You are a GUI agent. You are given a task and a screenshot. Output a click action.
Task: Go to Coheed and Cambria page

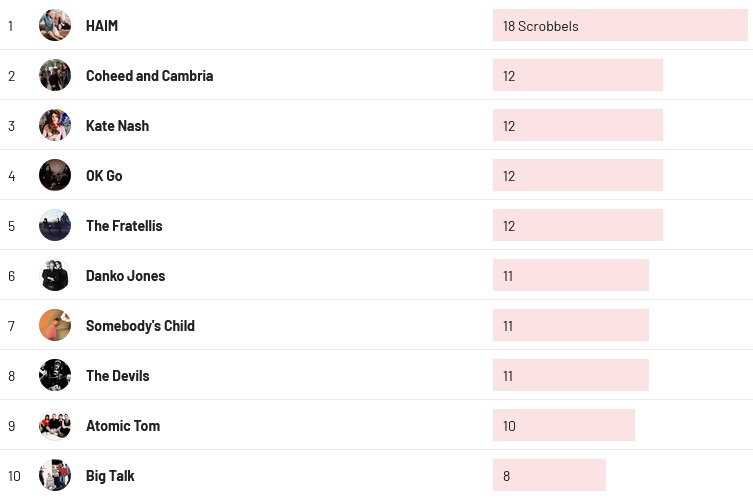[149, 76]
